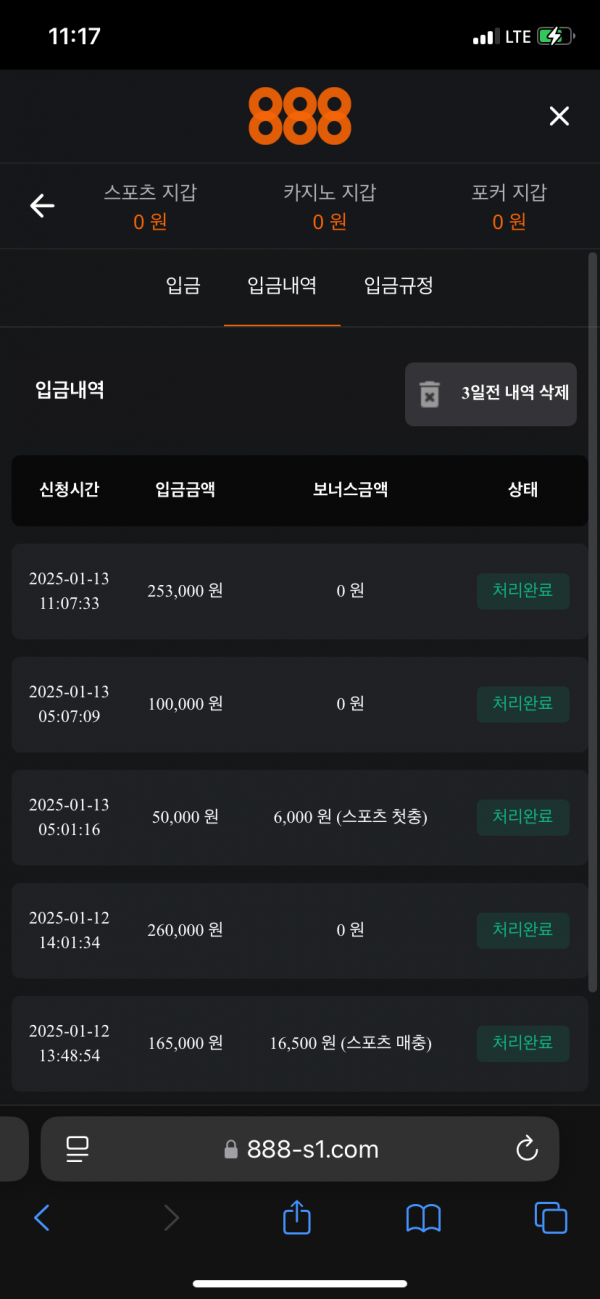600x1299 pixels.
Task: Select the 스포츠 지갑 balance
Action: 150,207
